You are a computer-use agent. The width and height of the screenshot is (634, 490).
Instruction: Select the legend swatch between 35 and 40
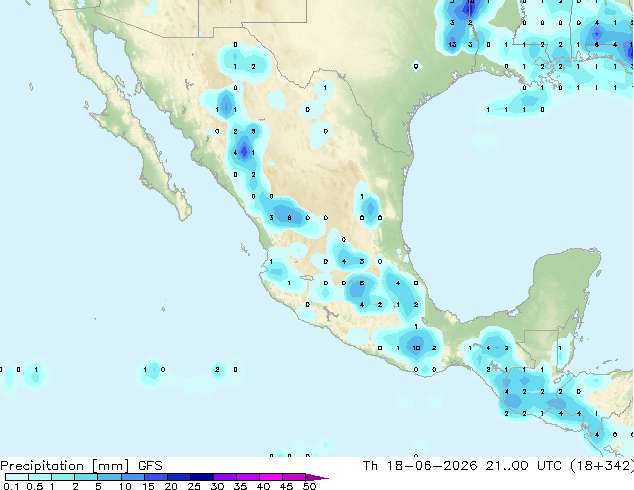coord(247,477)
